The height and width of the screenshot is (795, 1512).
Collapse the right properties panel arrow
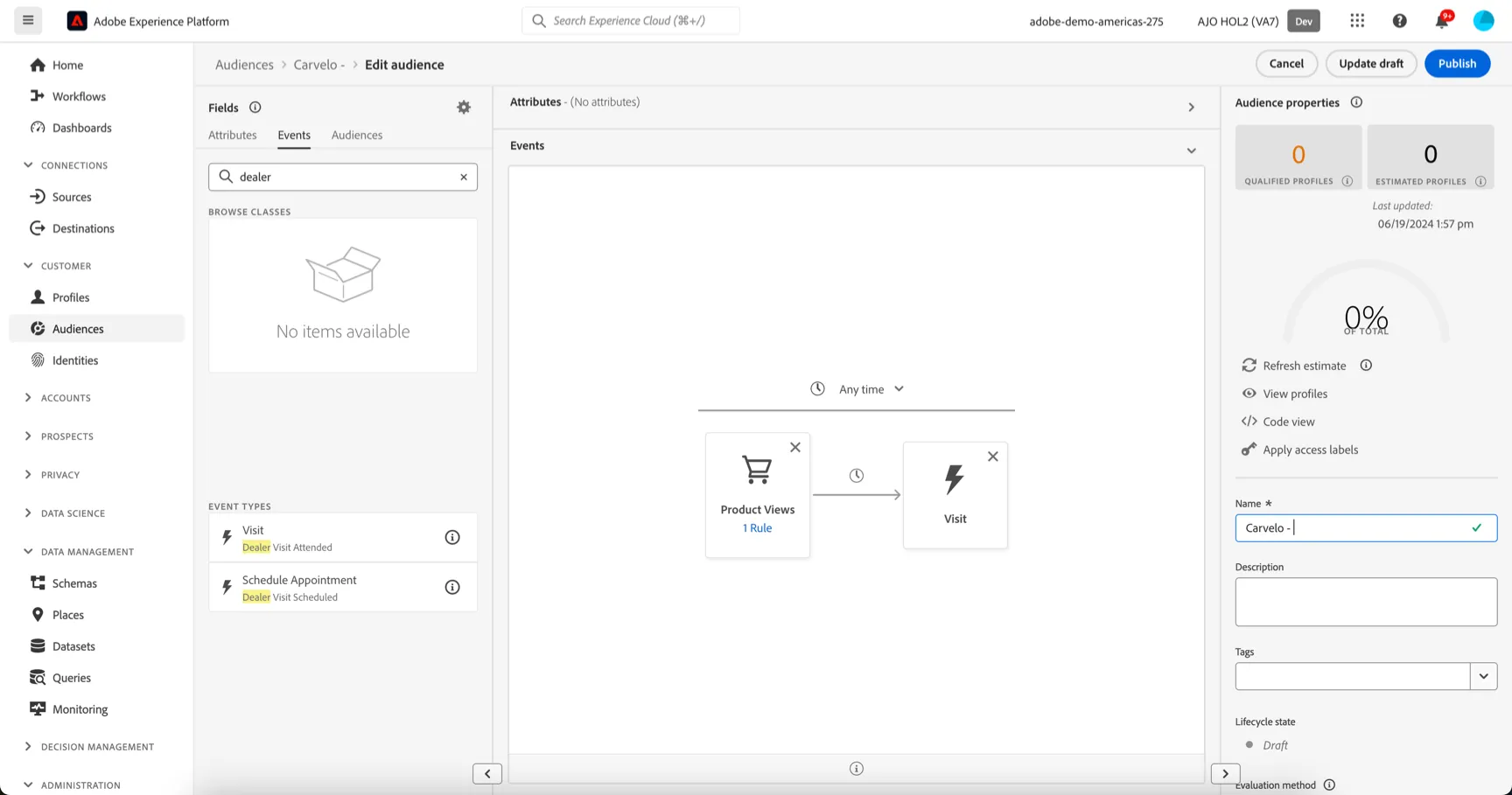1226,773
